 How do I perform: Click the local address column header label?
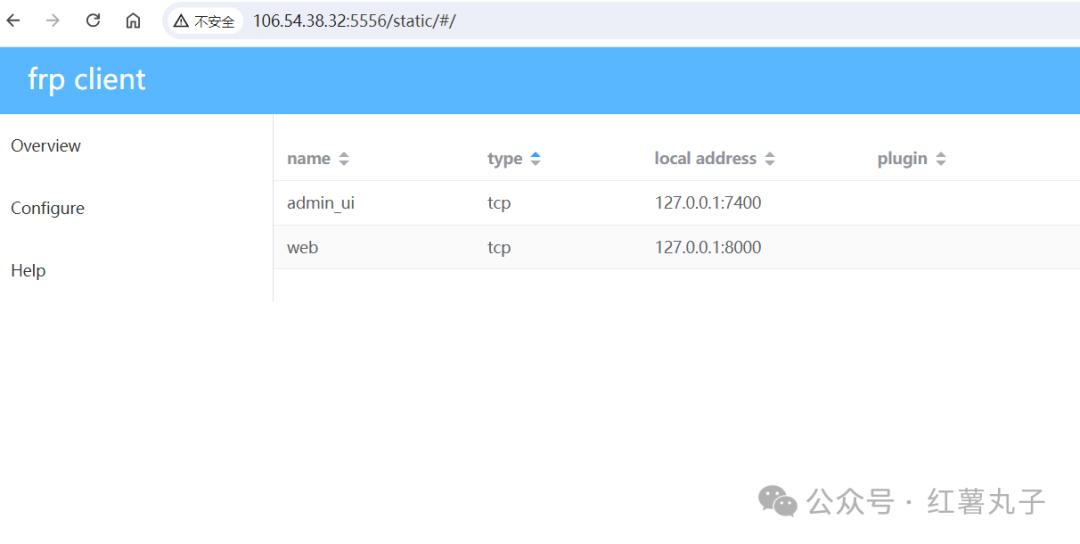click(705, 159)
